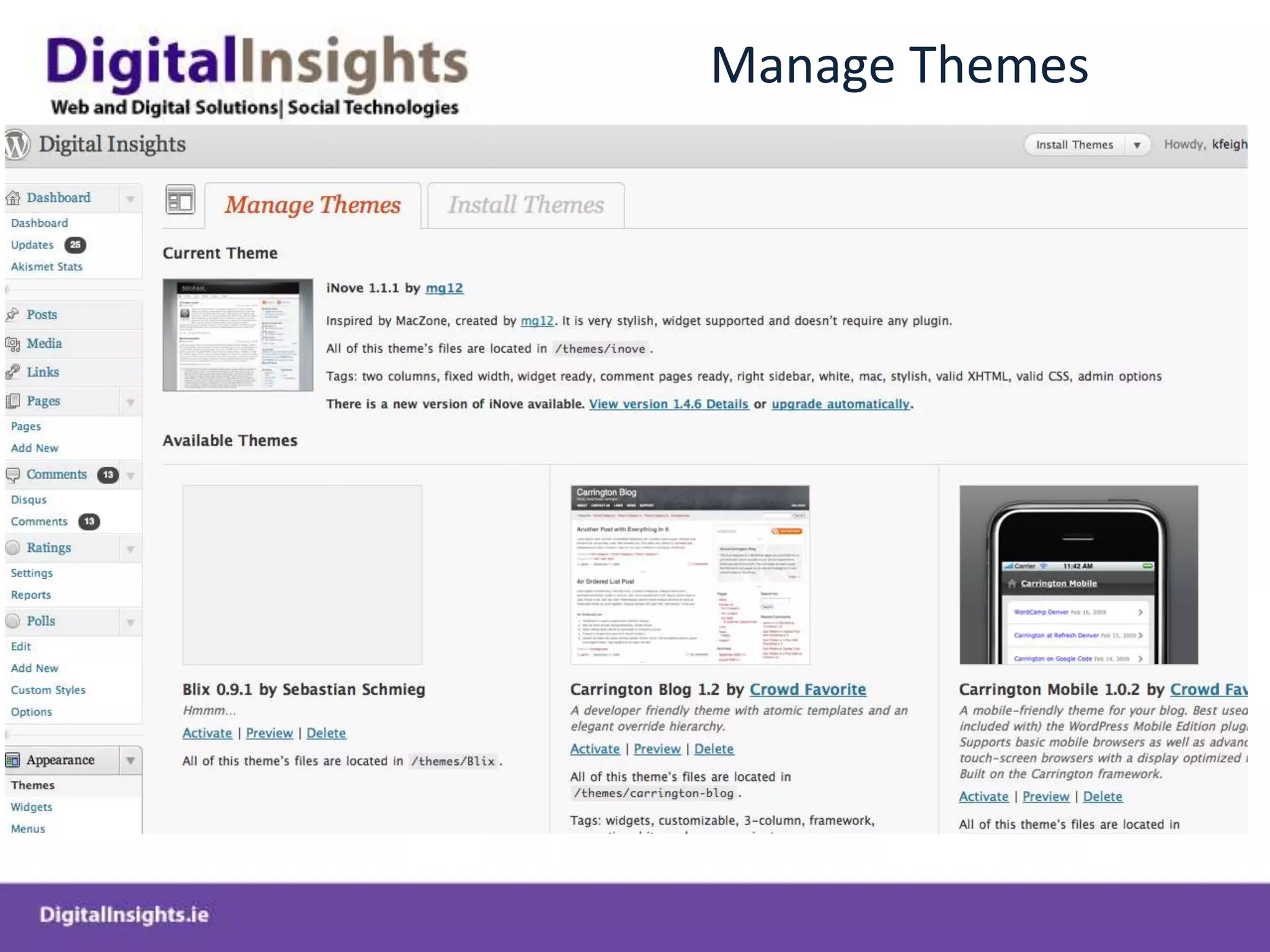Collapse the Comments menu arrow
The width and height of the screenshot is (1270, 952).
[130, 475]
